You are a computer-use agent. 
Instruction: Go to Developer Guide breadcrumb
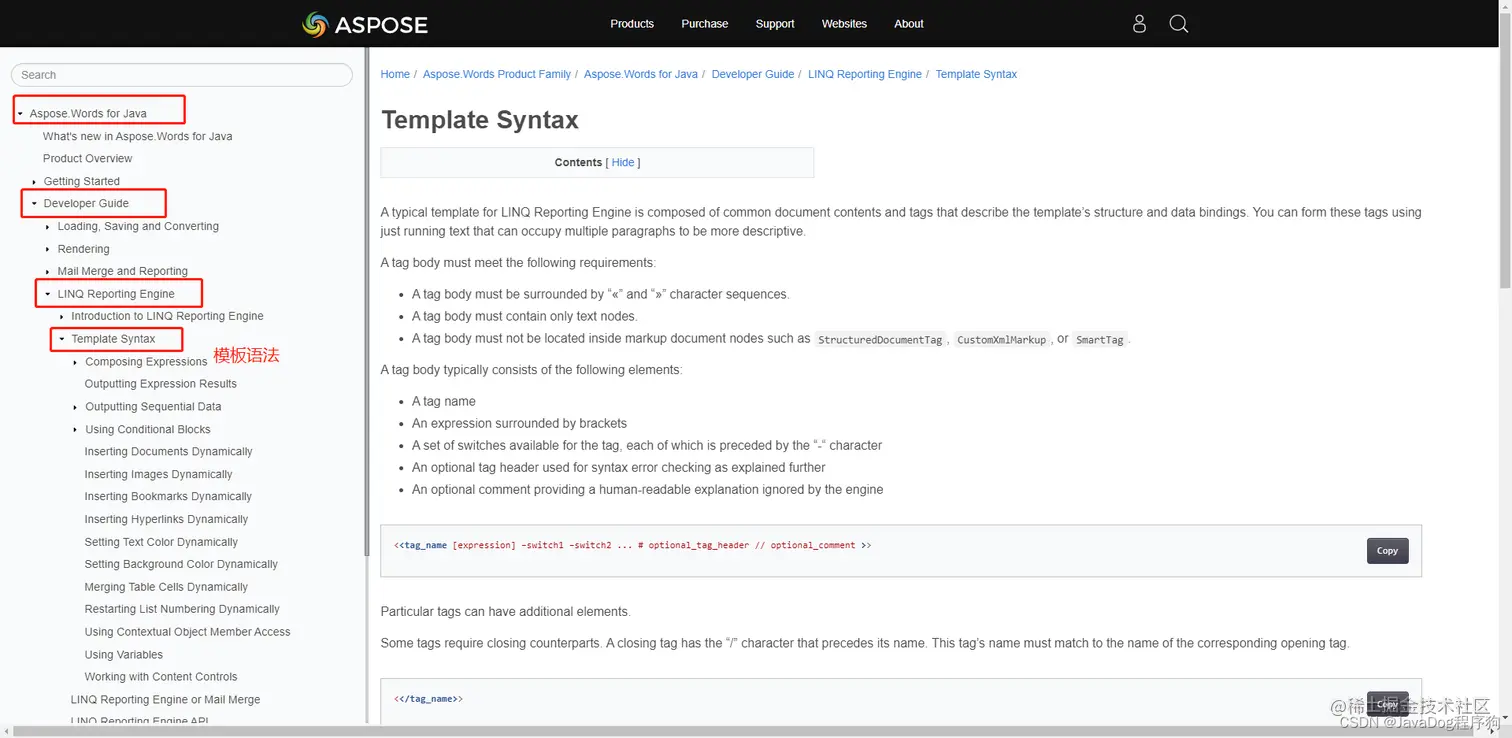coord(753,74)
